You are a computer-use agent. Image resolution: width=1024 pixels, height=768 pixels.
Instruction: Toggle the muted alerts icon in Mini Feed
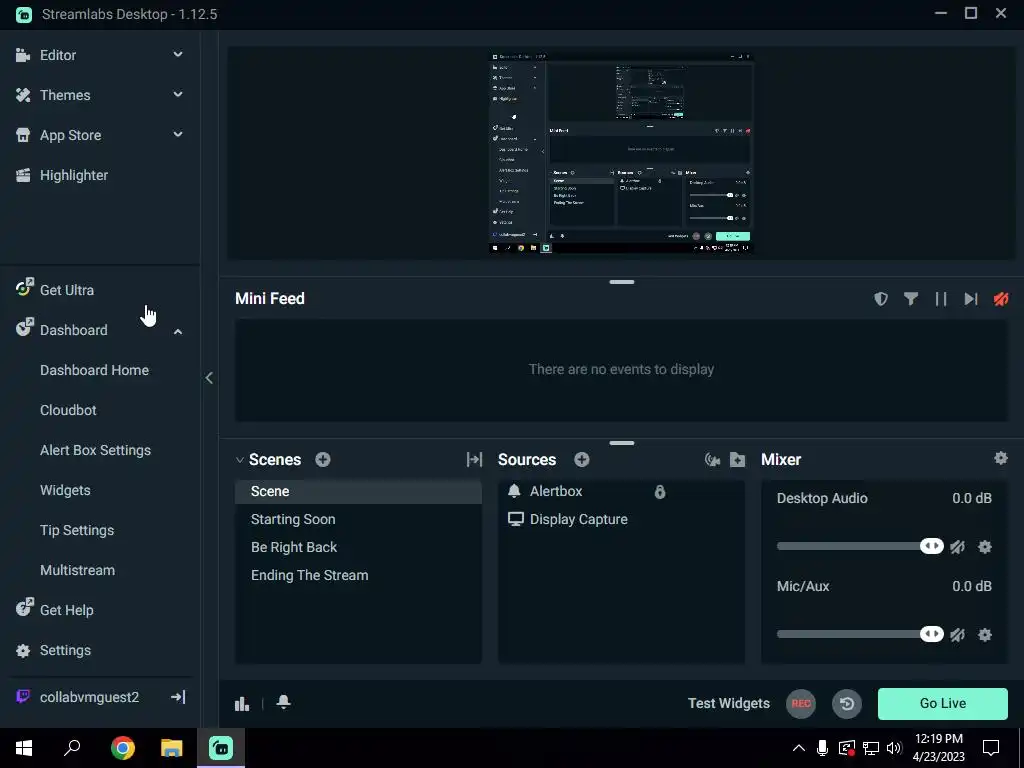point(1000,298)
